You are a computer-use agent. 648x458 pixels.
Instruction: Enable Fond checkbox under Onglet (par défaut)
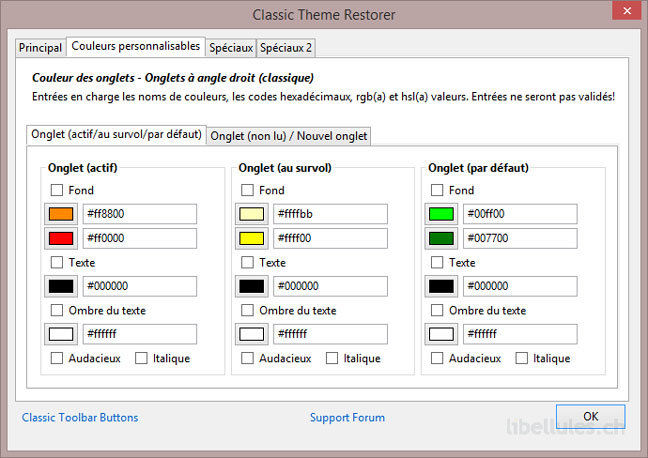point(437,190)
